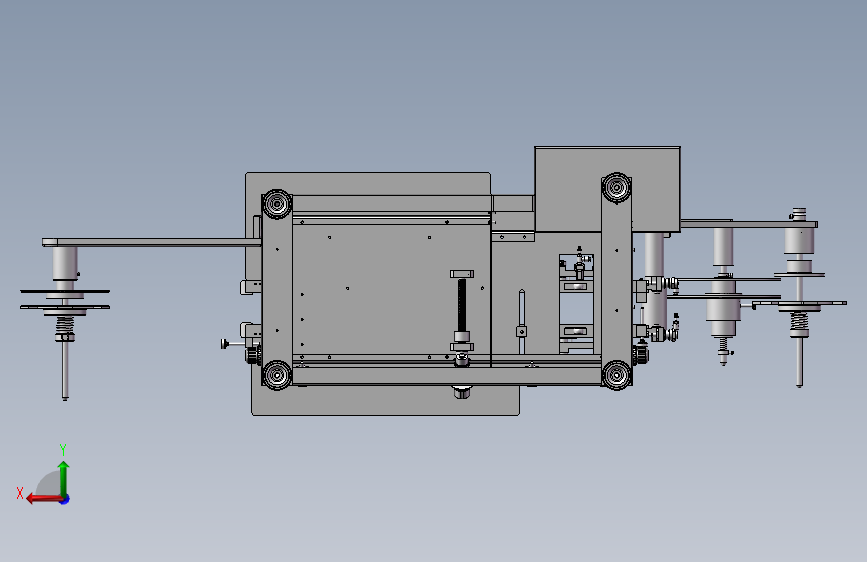
Task: Click the green Y axis arrow of the triad
Action: (x=64, y=478)
